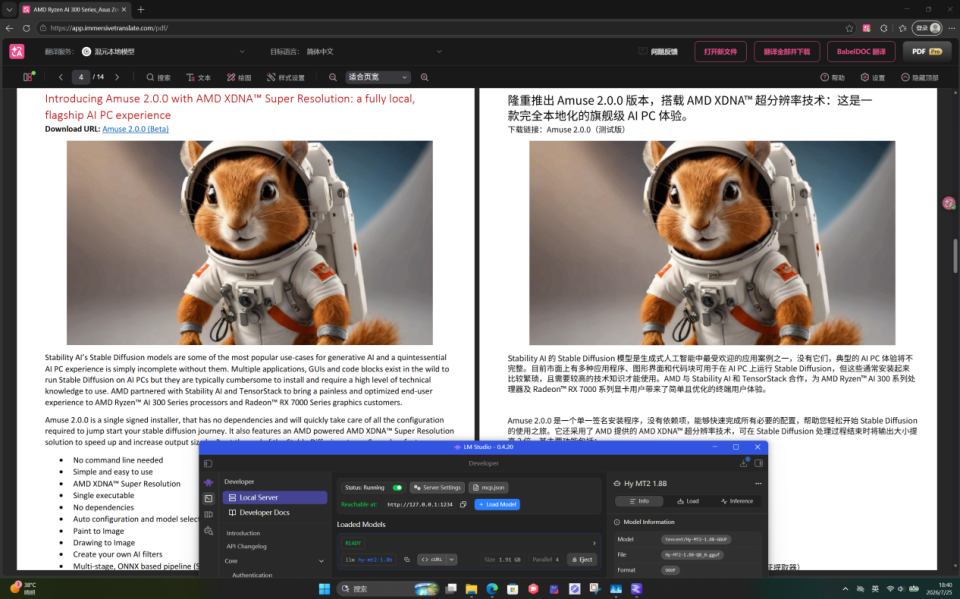The width and height of the screenshot is (960, 599).
Task: Click the page number input field
Action: [x=81, y=77]
